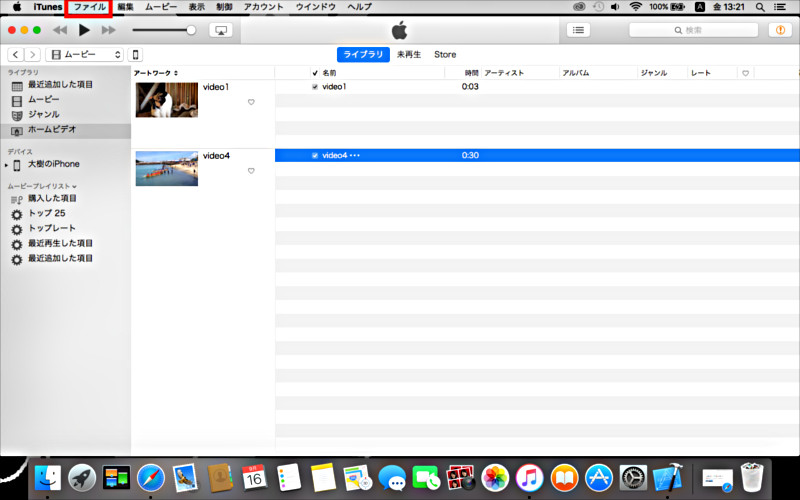800x500 pixels.
Task: Open the AirPlay output button
Action: point(221,30)
